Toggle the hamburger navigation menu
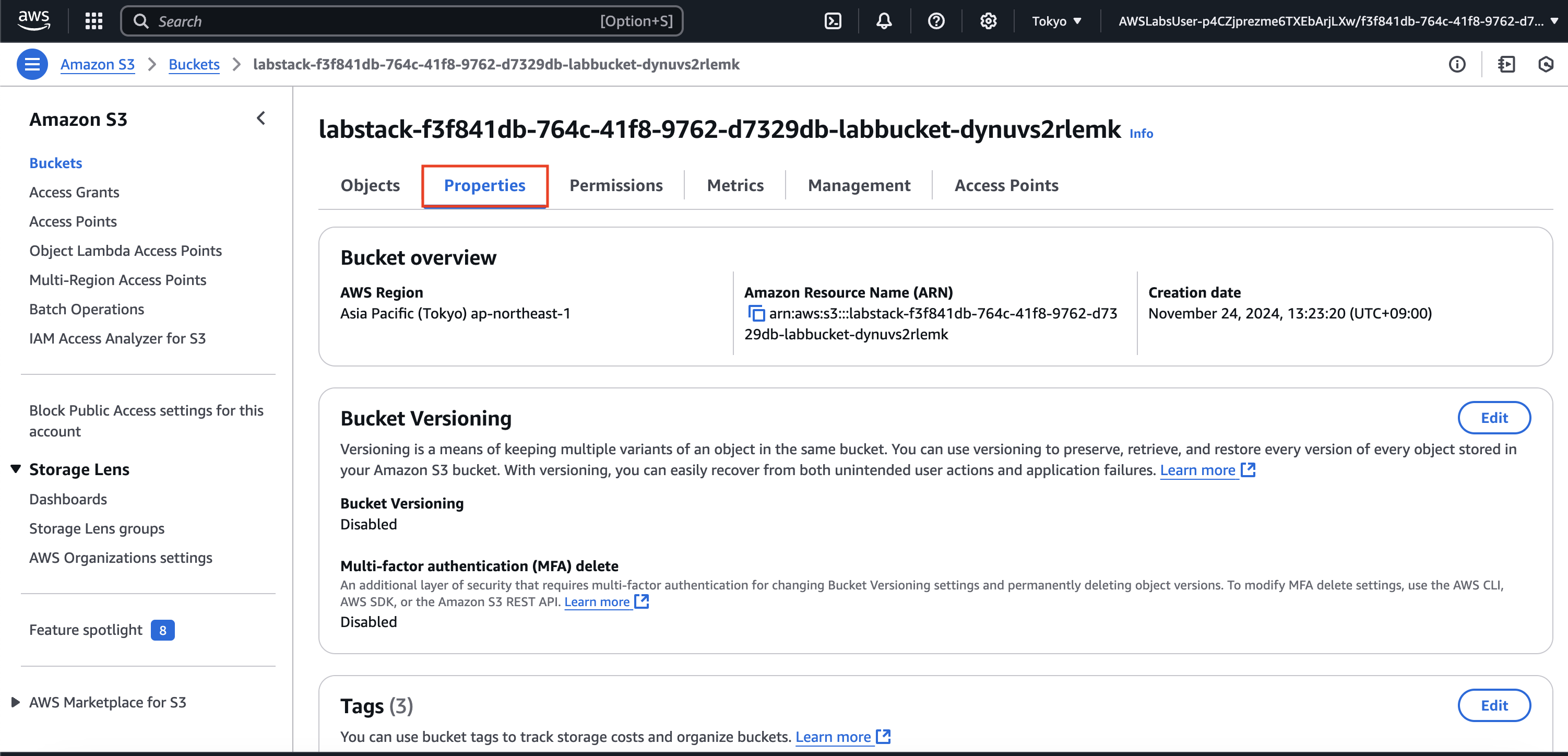Screen dimensions: 1568x756 coord(32,64)
